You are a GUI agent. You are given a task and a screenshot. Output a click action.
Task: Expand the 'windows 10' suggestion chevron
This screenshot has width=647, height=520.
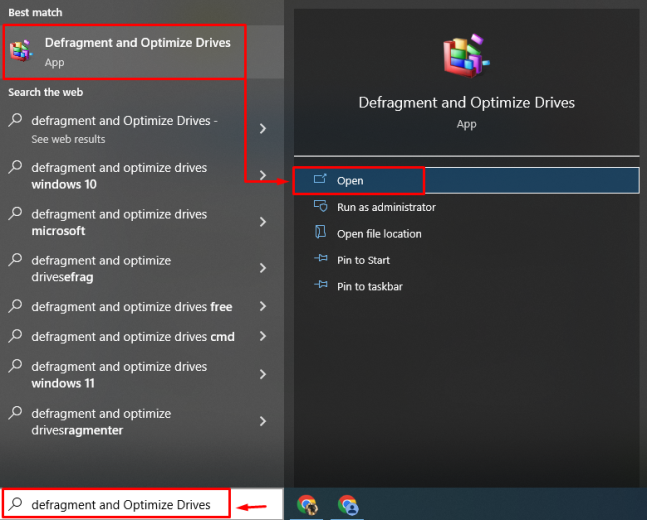[263, 175]
